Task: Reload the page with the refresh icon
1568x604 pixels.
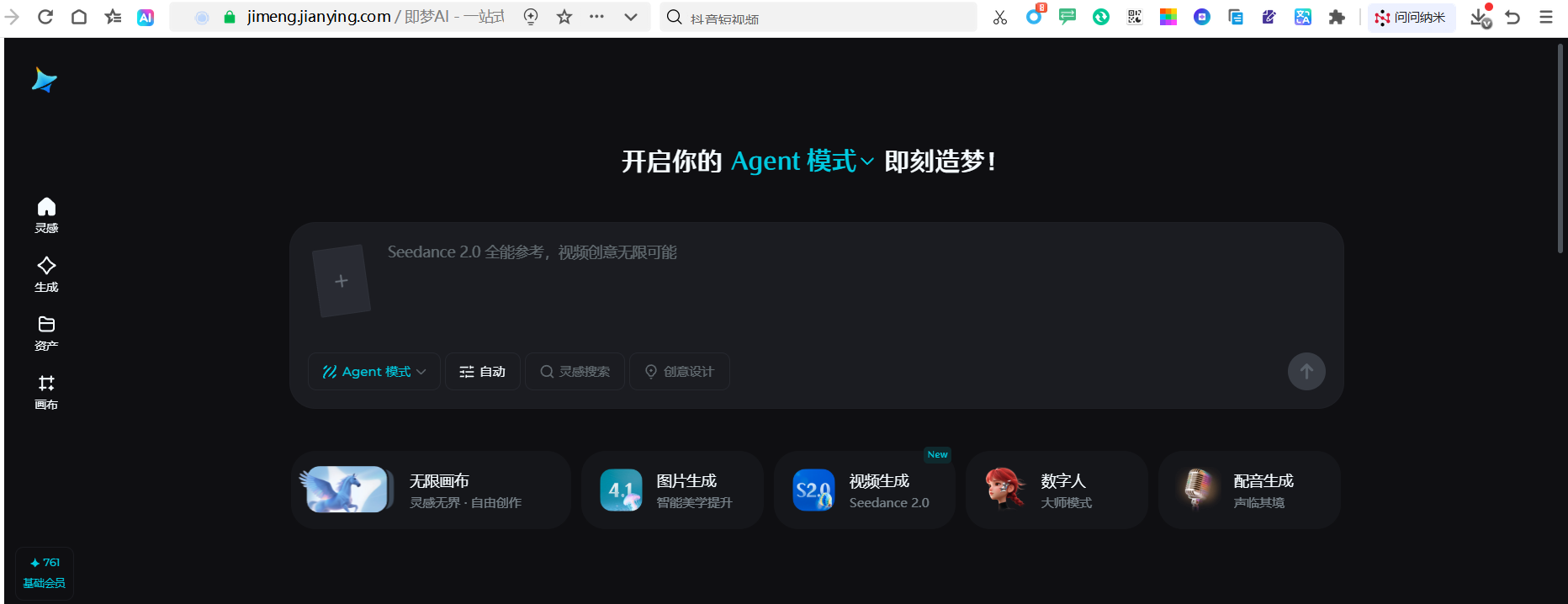Action: pyautogui.click(x=45, y=17)
